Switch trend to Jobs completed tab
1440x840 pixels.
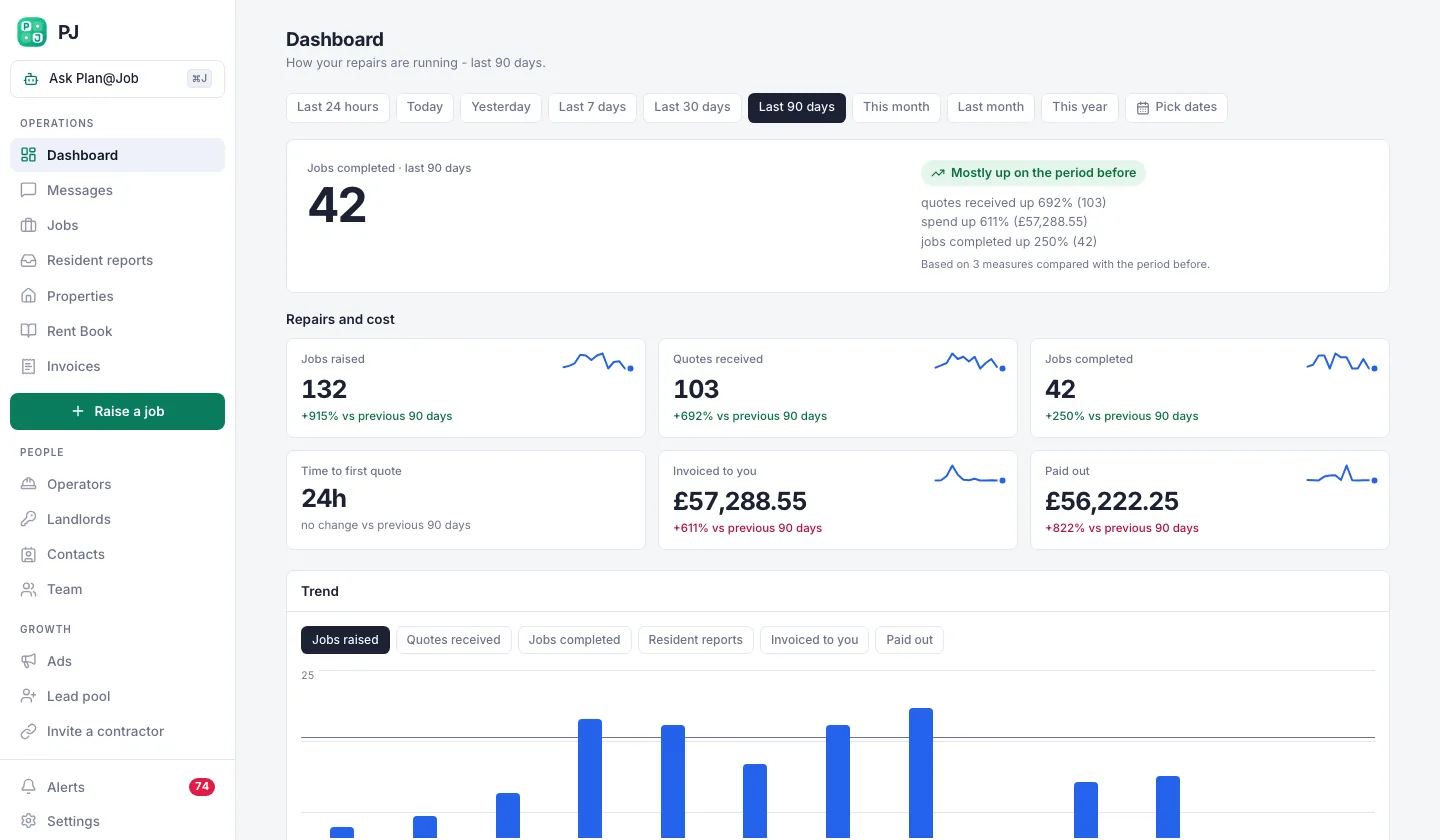click(x=575, y=640)
